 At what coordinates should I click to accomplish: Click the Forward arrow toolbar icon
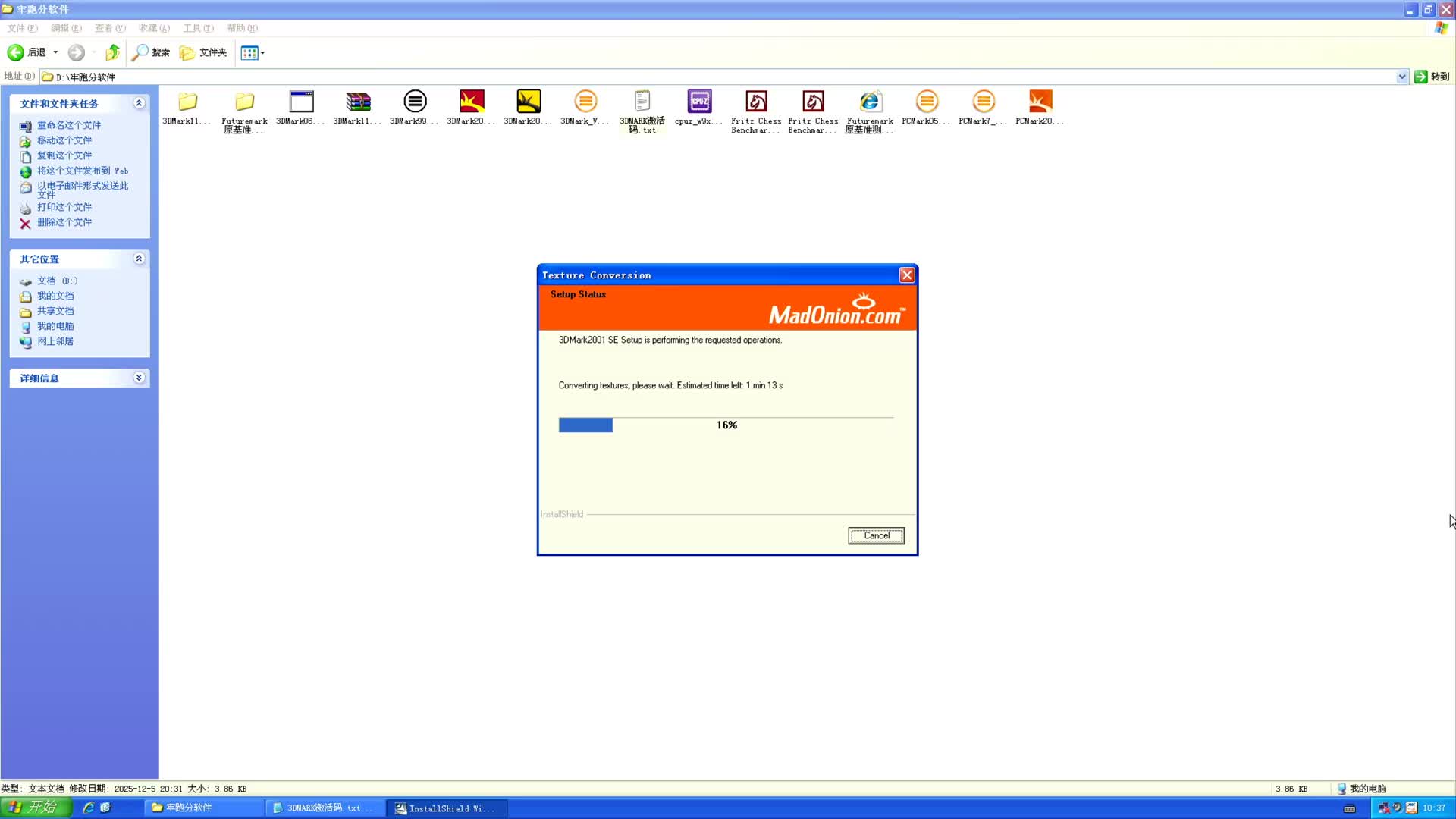pos(76,52)
